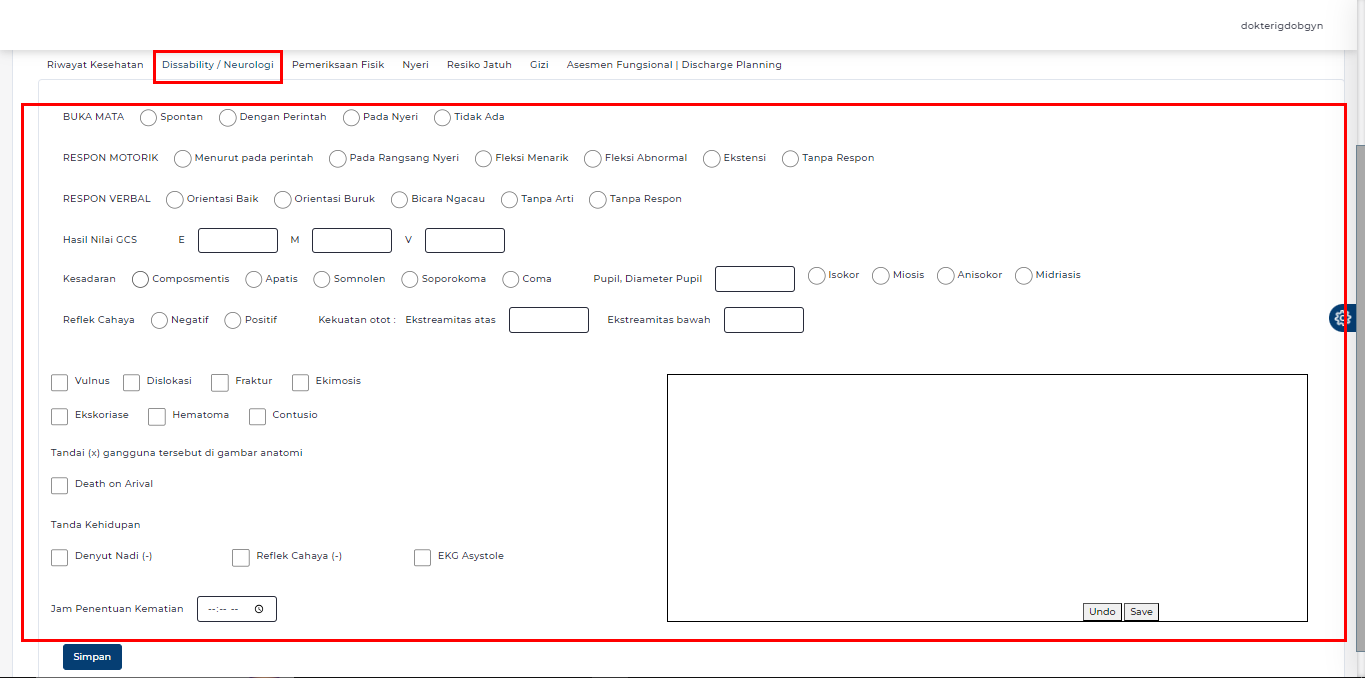Switch to Pemeriksaan Fisik tab
The width and height of the screenshot is (1365, 678).
[x=338, y=65]
